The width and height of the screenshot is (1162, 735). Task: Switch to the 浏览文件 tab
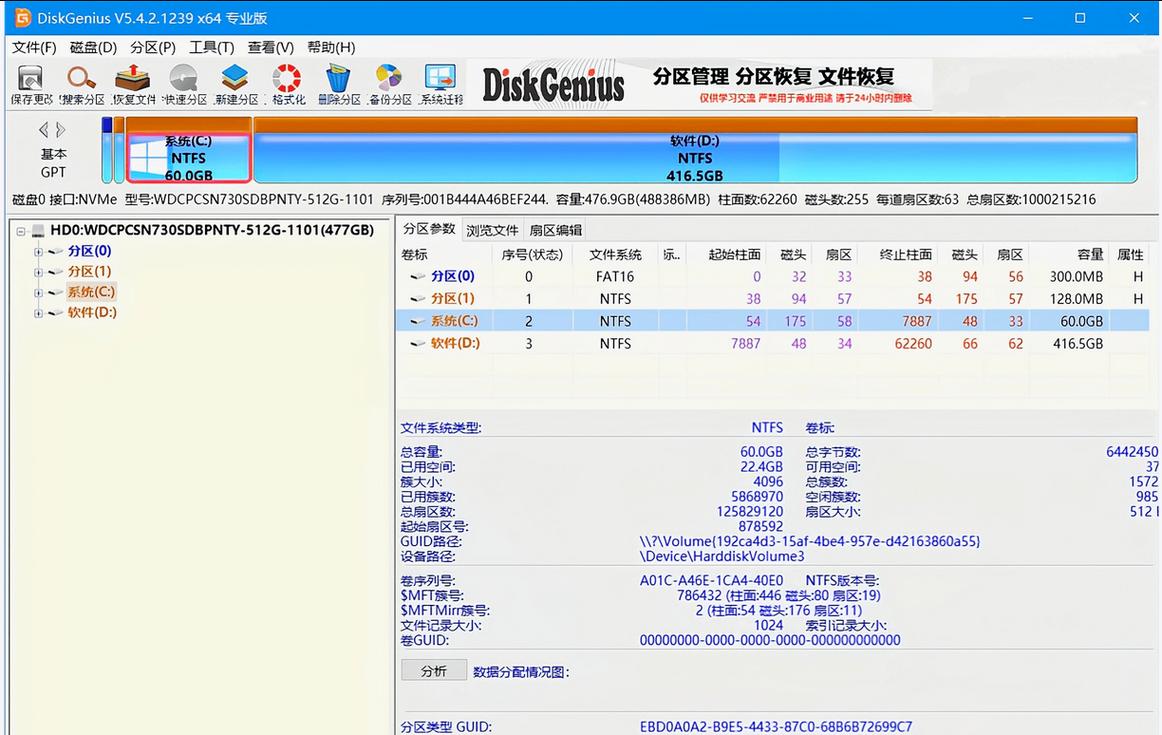(x=492, y=230)
